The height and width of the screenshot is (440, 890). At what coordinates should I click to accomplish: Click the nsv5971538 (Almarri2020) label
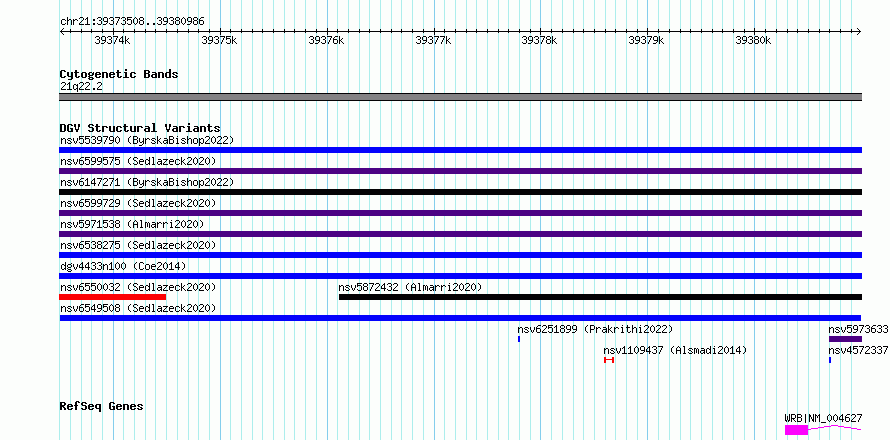click(x=132, y=224)
